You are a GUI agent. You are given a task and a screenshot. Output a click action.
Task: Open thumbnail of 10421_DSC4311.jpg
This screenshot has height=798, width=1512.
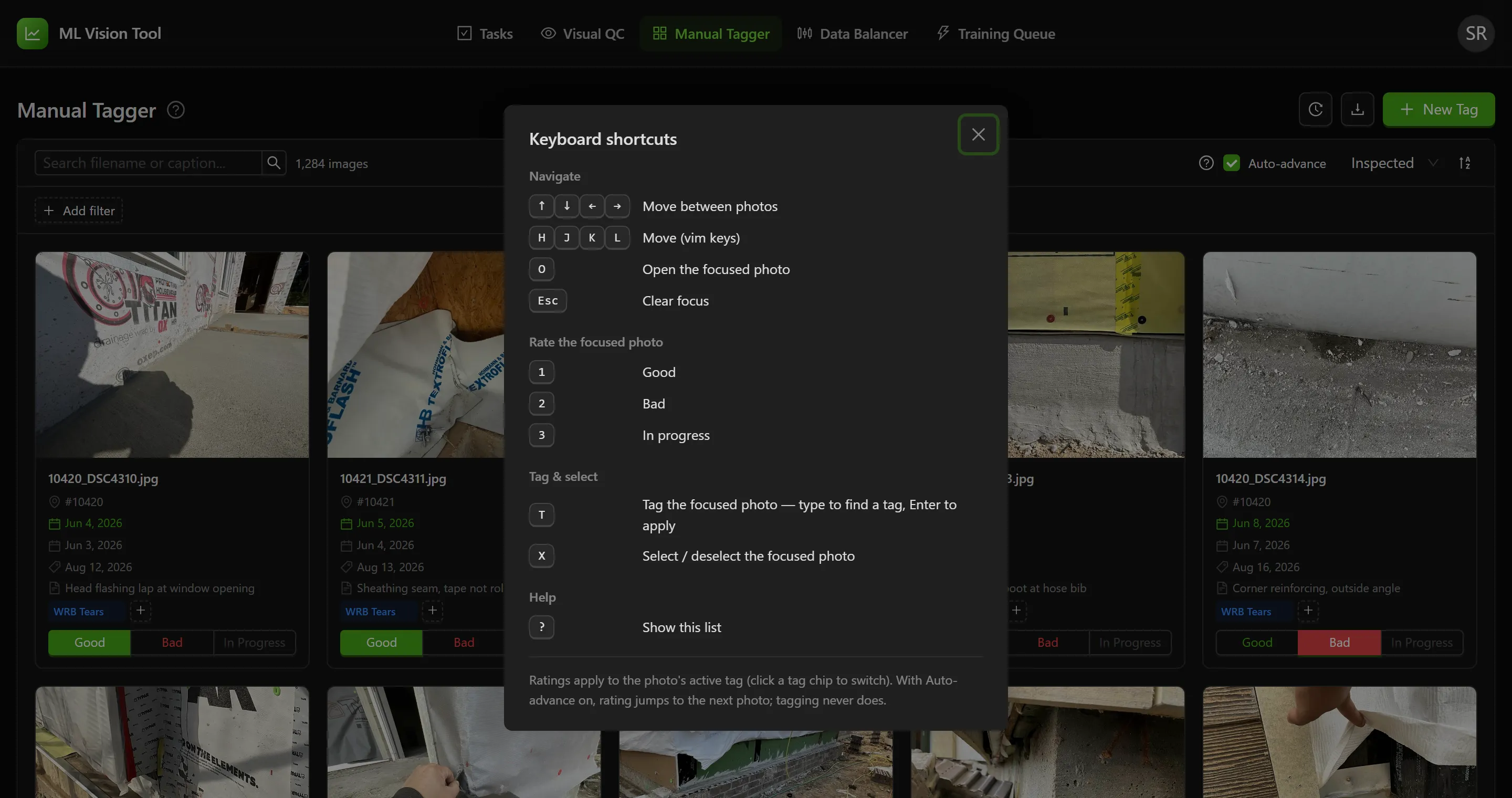(416, 354)
